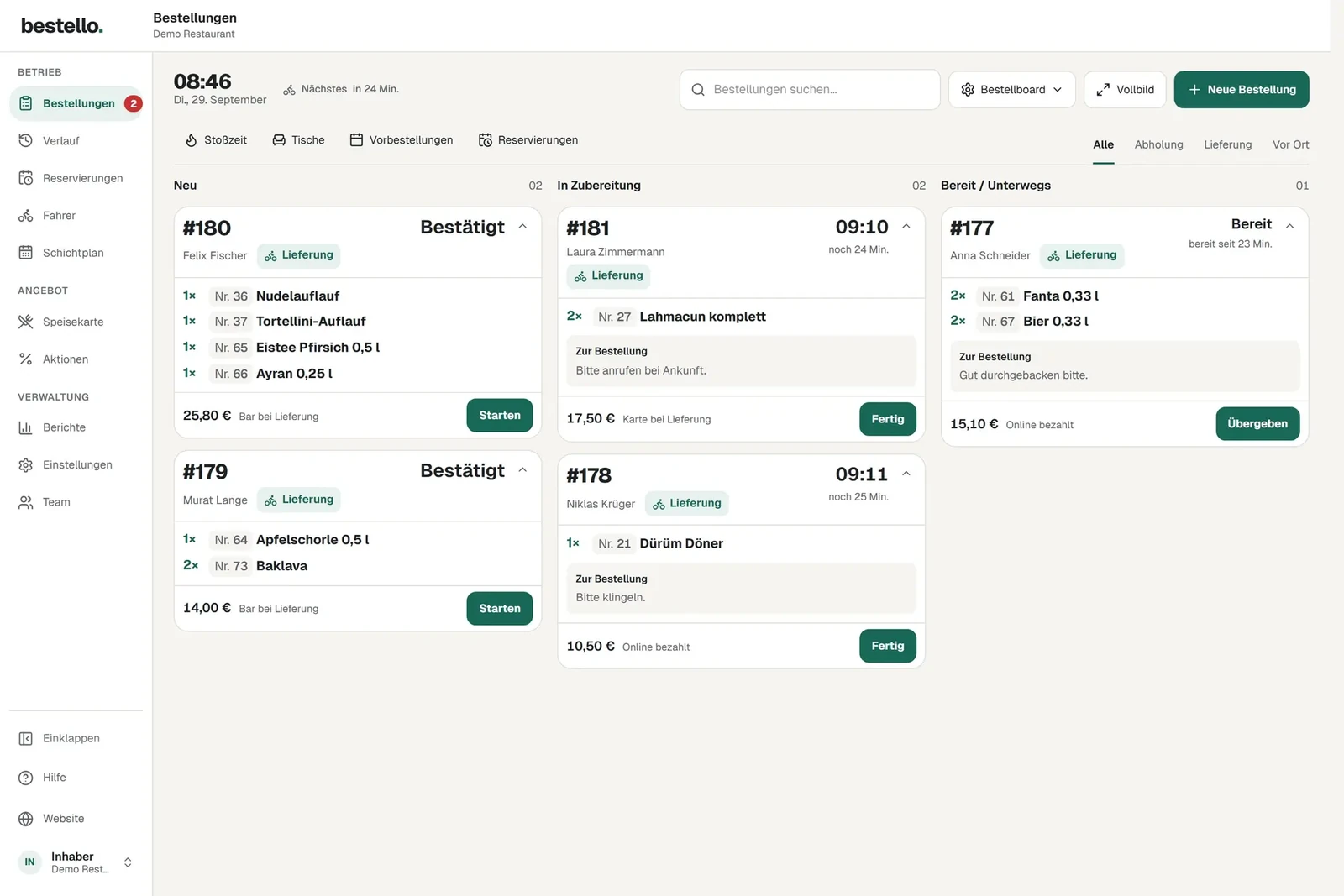Focus the Bestellungen suchen search field
Image resolution: width=1344 pixels, height=896 pixels.
click(x=810, y=90)
